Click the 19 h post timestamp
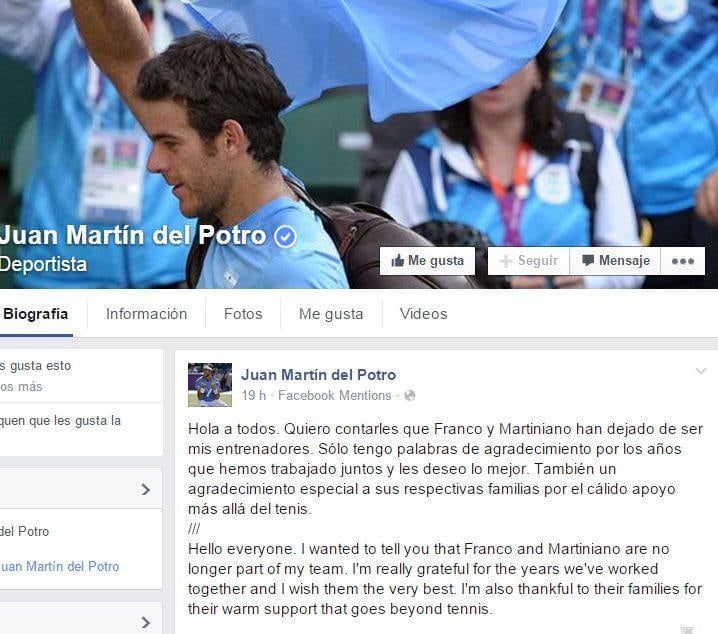The height and width of the screenshot is (634, 718). [x=254, y=396]
